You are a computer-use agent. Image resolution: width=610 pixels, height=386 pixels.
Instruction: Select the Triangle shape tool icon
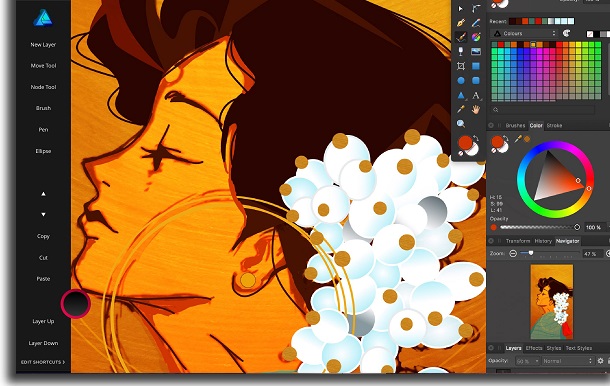[461, 95]
